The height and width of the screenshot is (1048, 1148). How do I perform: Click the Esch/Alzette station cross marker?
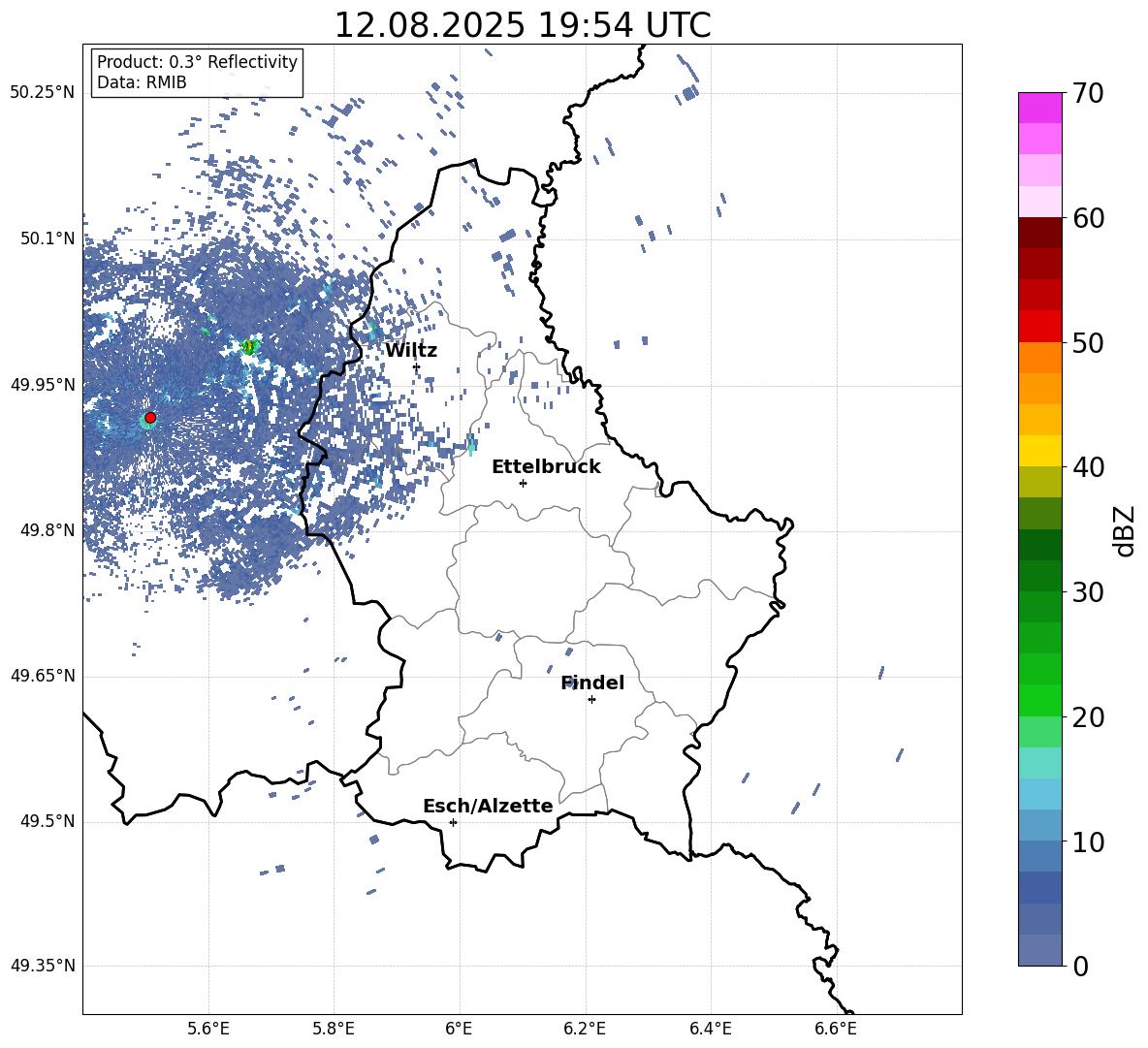coord(453,822)
